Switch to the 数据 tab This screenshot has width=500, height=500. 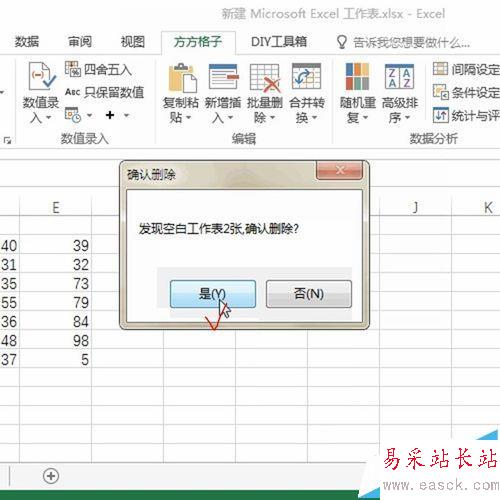point(27,42)
